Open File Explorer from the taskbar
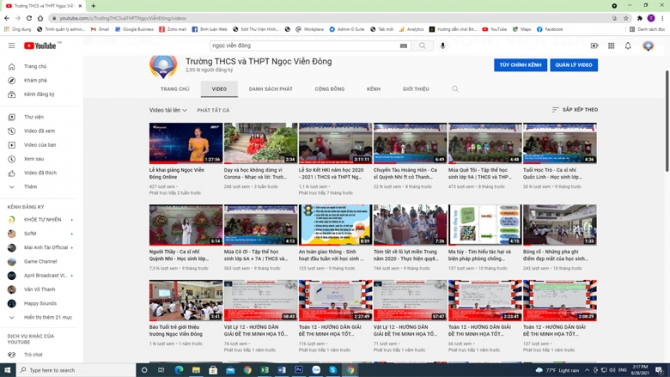The image size is (670, 377). click(x=196, y=370)
